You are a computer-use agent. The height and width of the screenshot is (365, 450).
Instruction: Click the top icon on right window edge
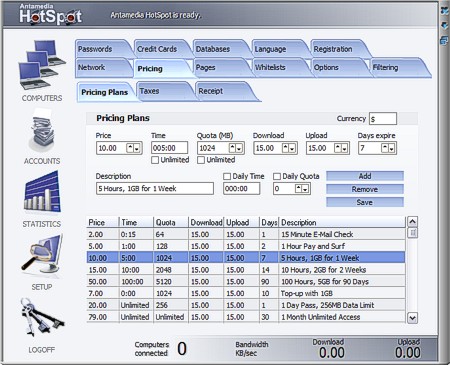pyautogui.click(x=445, y=11)
